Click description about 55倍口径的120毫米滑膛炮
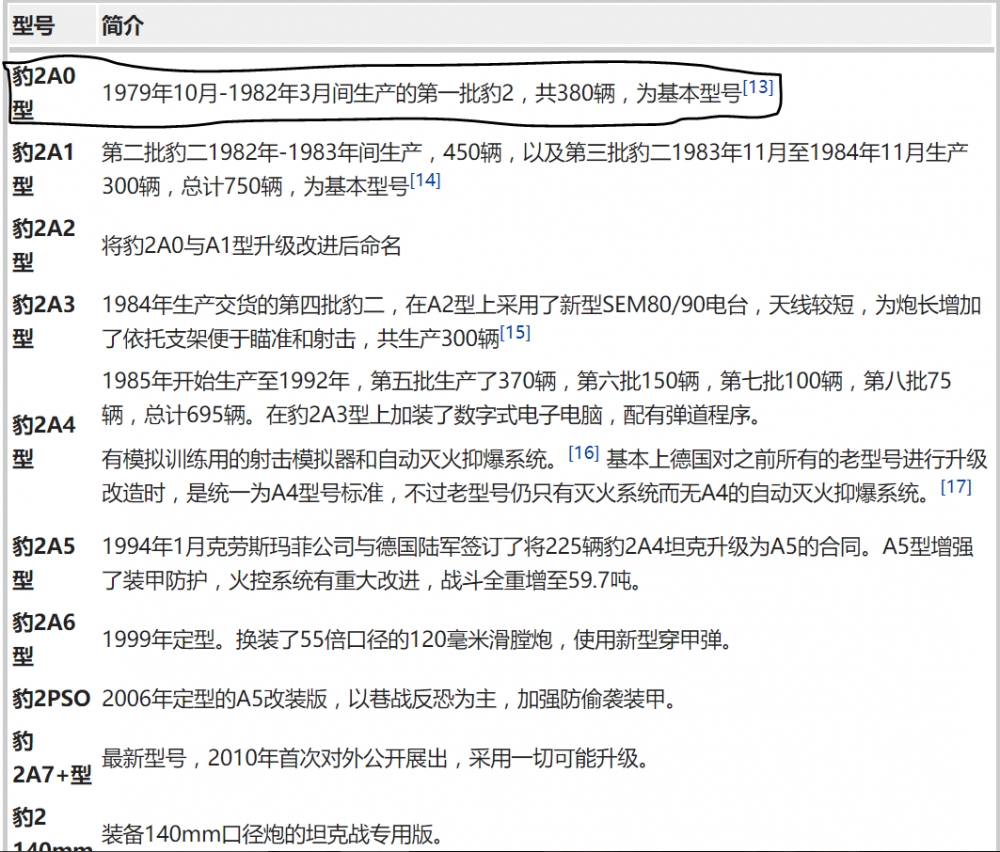The width and height of the screenshot is (1000, 852). point(417,639)
